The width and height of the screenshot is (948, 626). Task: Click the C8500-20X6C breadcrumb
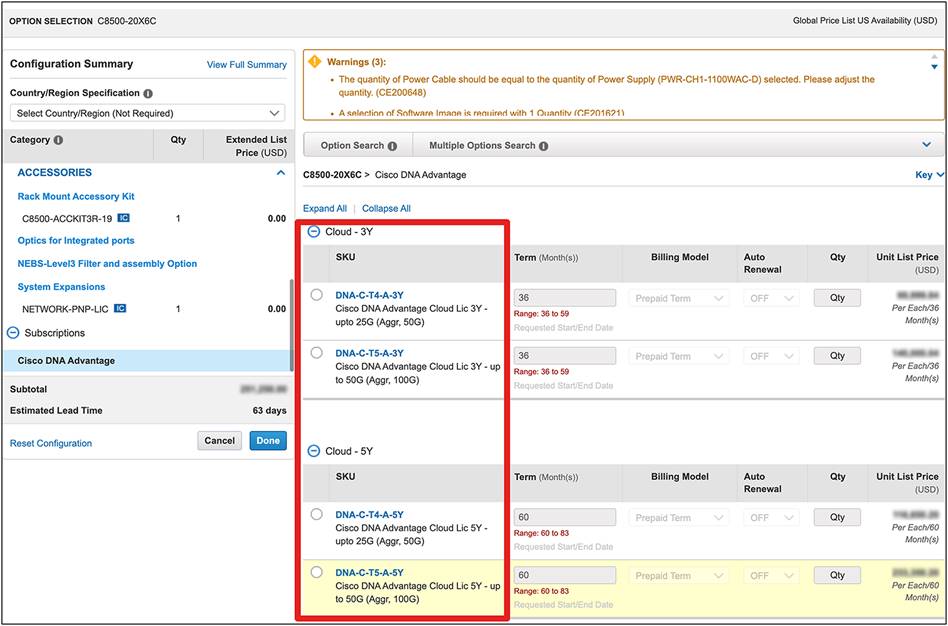point(332,175)
